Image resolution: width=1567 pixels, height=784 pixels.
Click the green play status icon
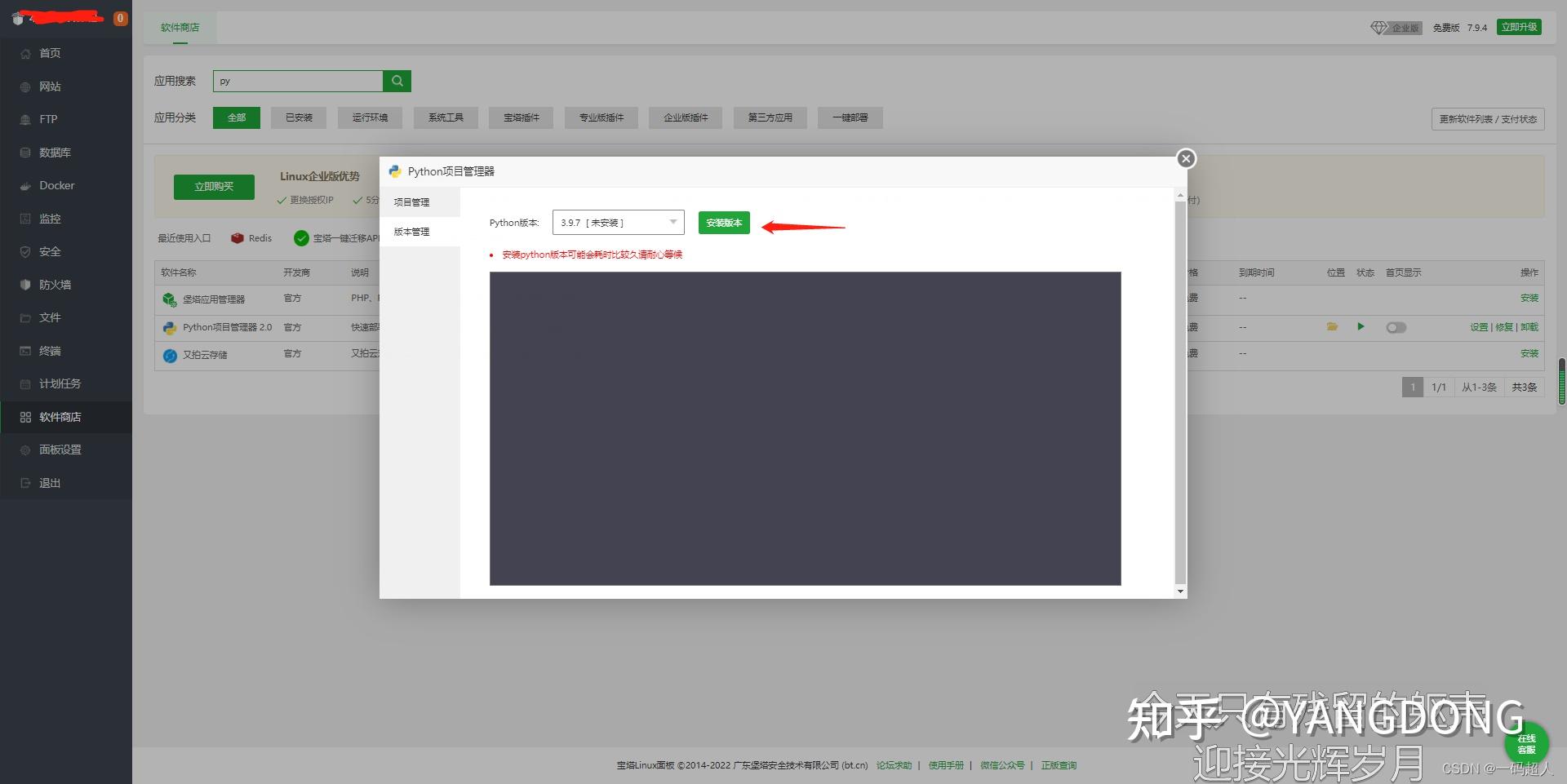(1361, 326)
